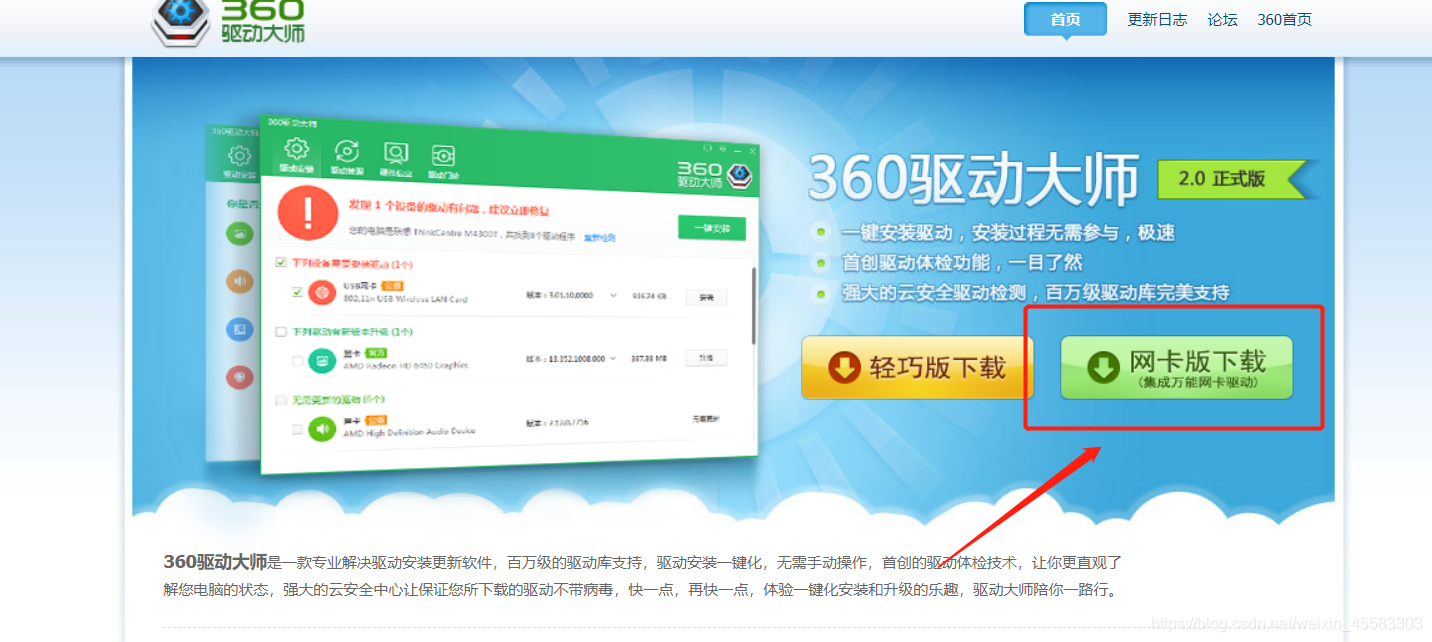Toggle the 下列驱动有新版本升级 group checkbox
This screenshot has height=642, width=1432.
tap(281, 331)
